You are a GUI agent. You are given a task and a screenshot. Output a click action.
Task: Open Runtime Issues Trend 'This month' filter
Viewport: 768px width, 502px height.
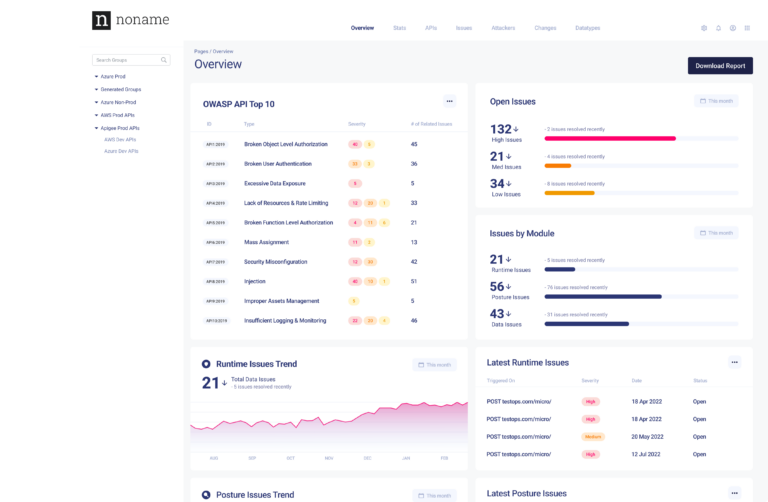pyautogui.click(x=434, y=365)
